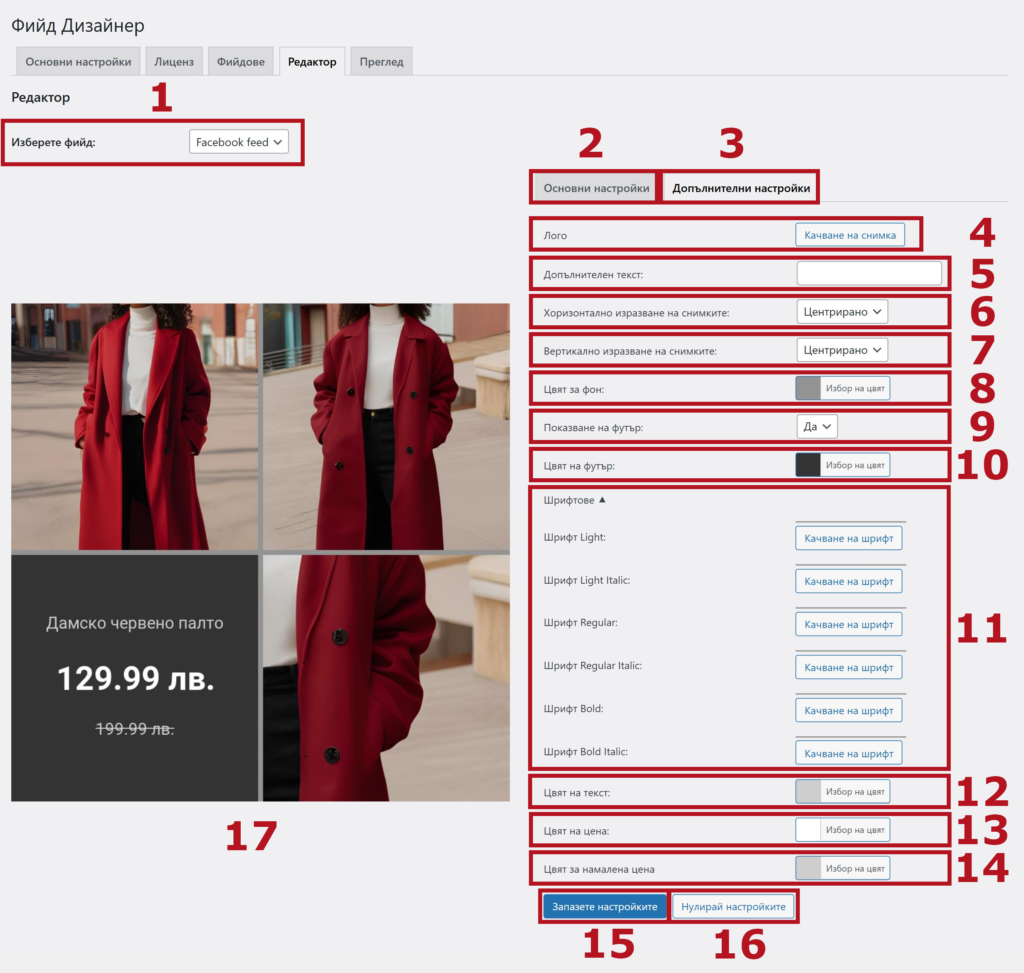Open the Лиценз tab
1024x973 pixels.
click(x=174, y=62)
